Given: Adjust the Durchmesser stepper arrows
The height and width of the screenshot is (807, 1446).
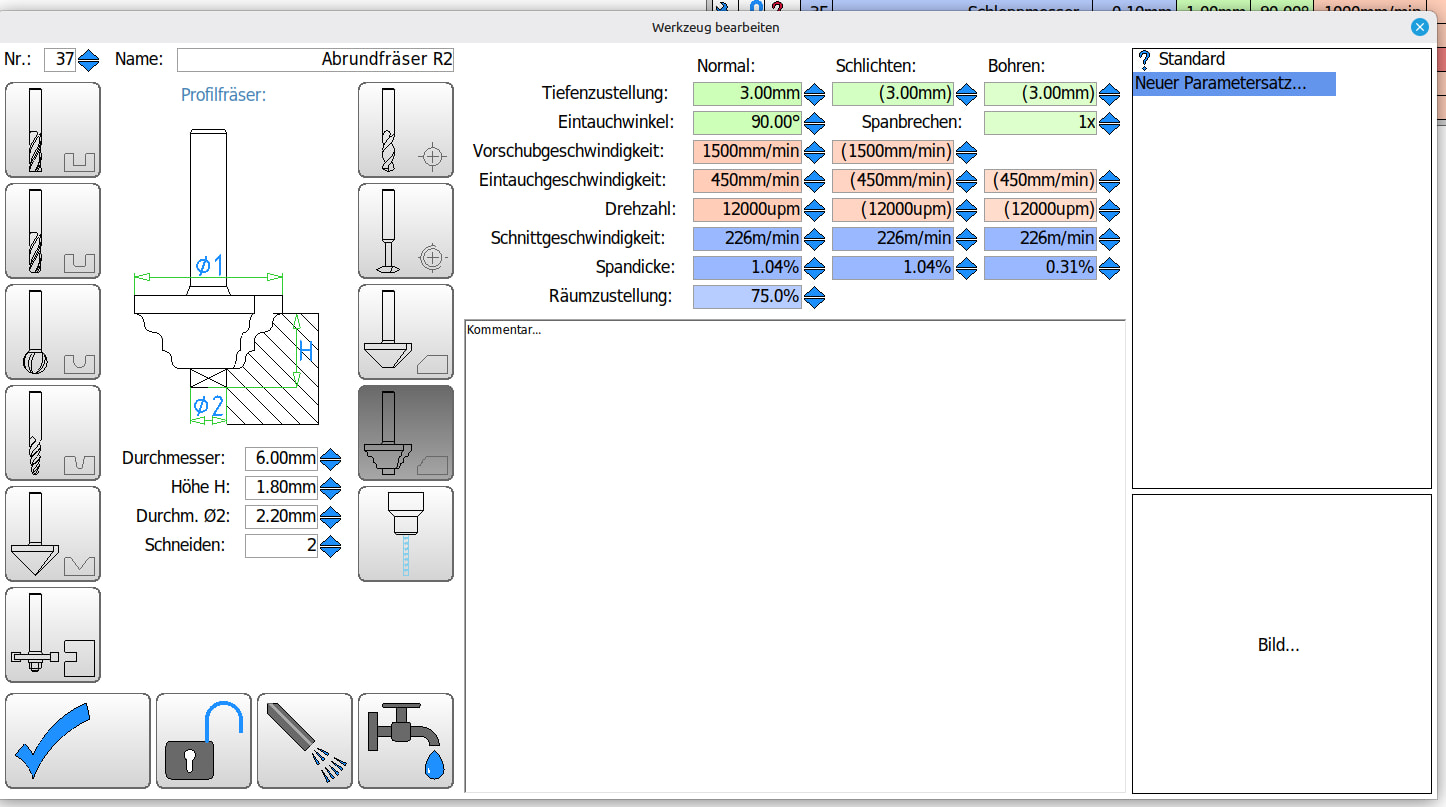Looking at the screenshot, I should pyautogui.click(x=331, y=459).
